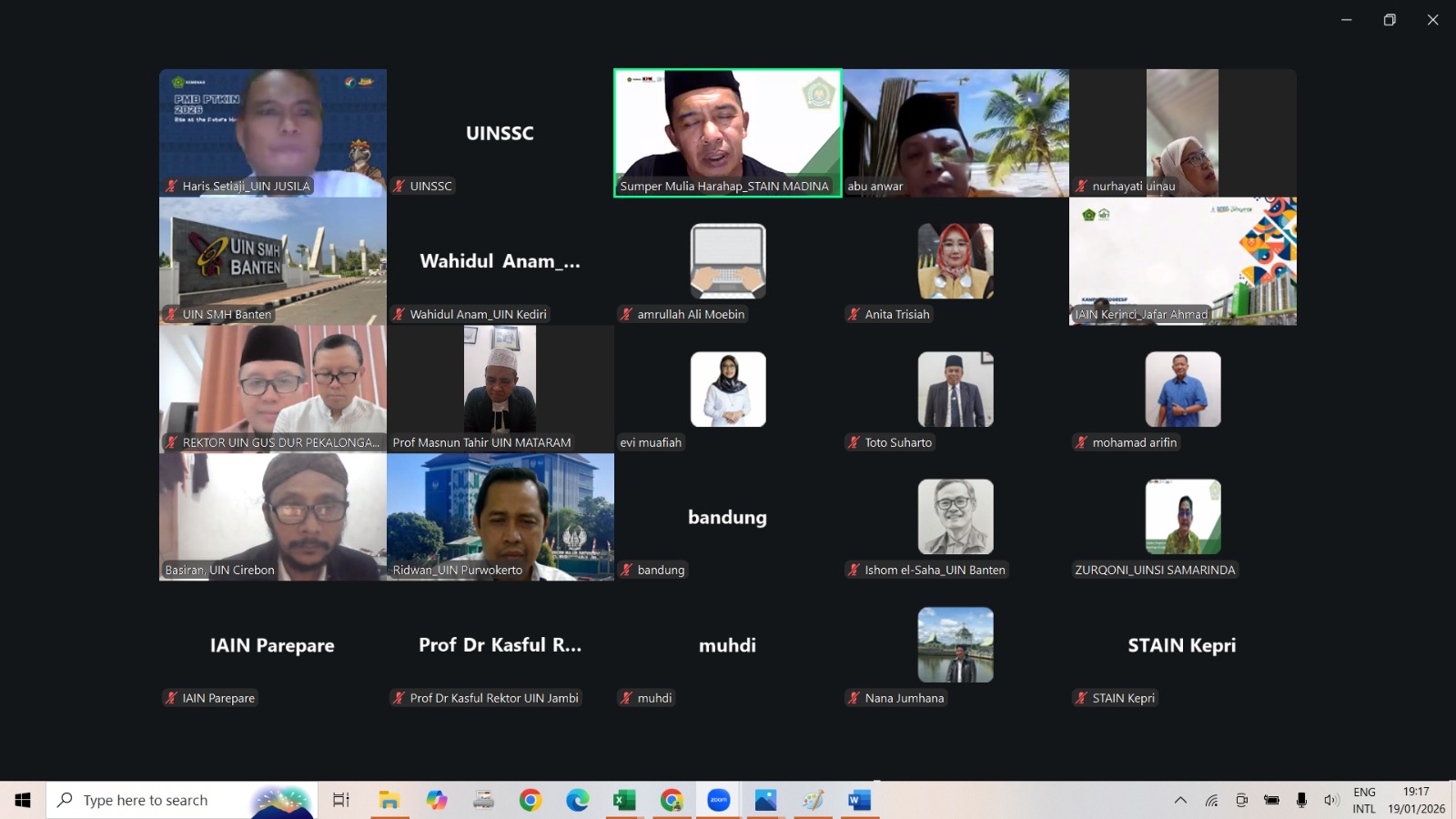Viewport: 1456px width, 819px height.
Task: Select the Prof Masnun Tahir video tile
Action: click(x=500, y=389)
